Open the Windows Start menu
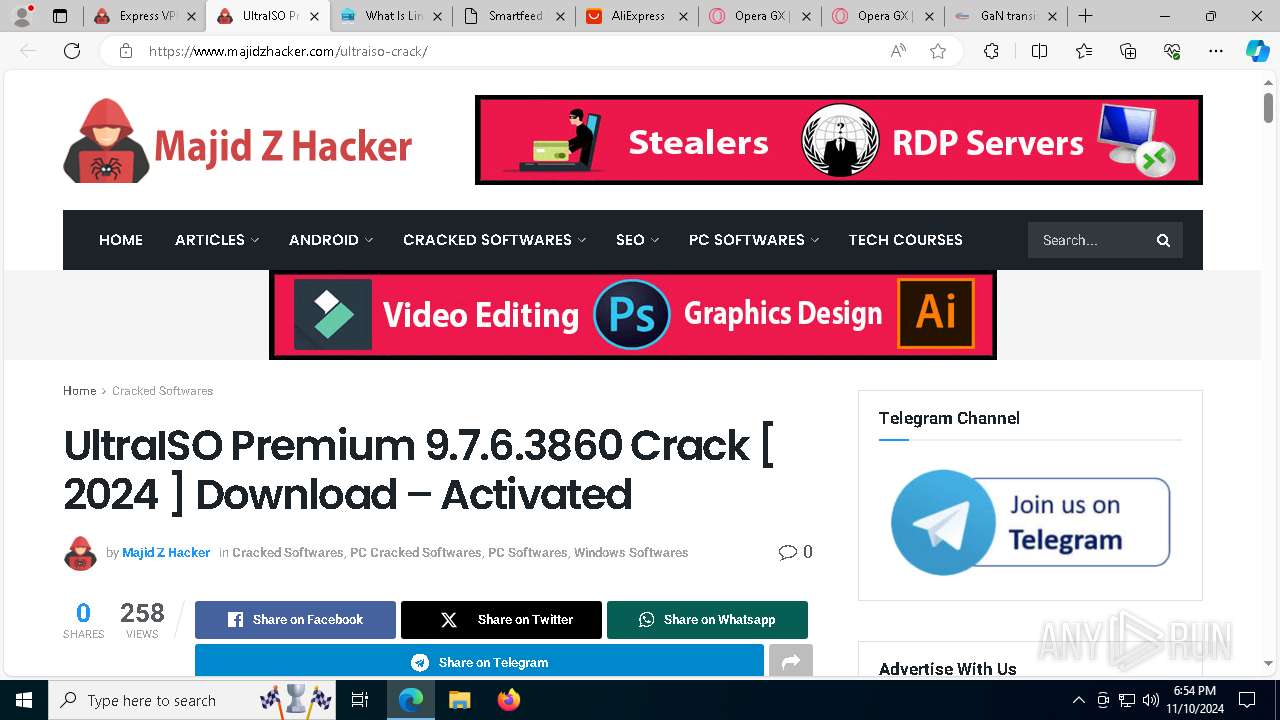The height and width of the screenshot is (720, 1280). 24,700
